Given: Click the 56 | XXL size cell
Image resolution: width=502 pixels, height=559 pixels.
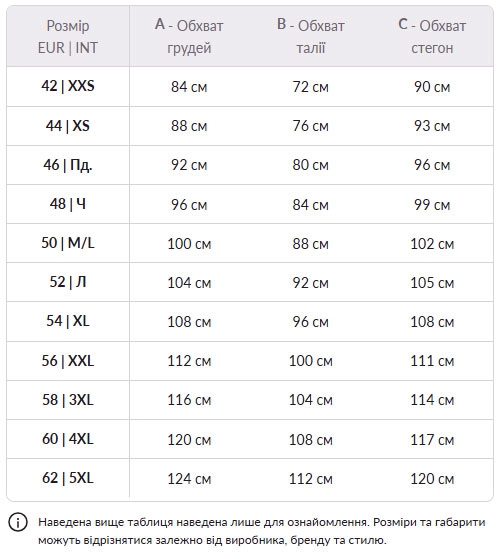Looking at the screenshot, I should click(x=68, y=361).
